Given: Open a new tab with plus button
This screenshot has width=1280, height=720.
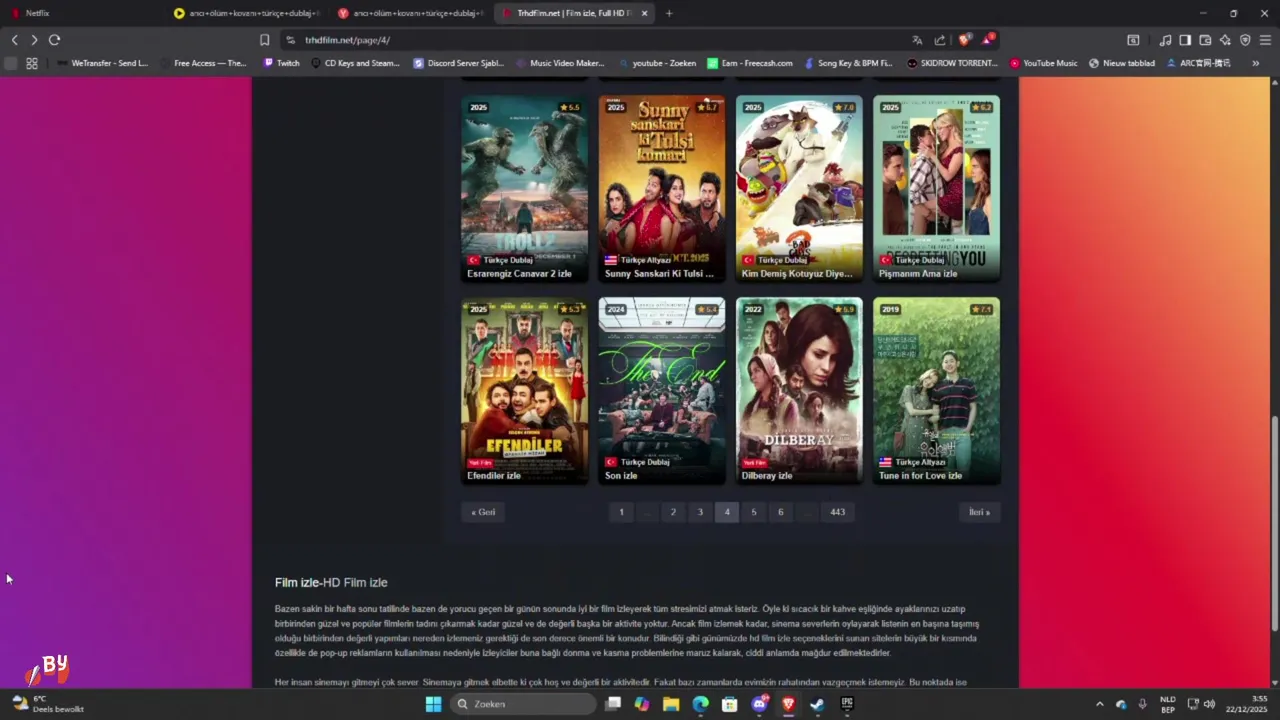Looking at the screenshot, I should coord(669,13).
